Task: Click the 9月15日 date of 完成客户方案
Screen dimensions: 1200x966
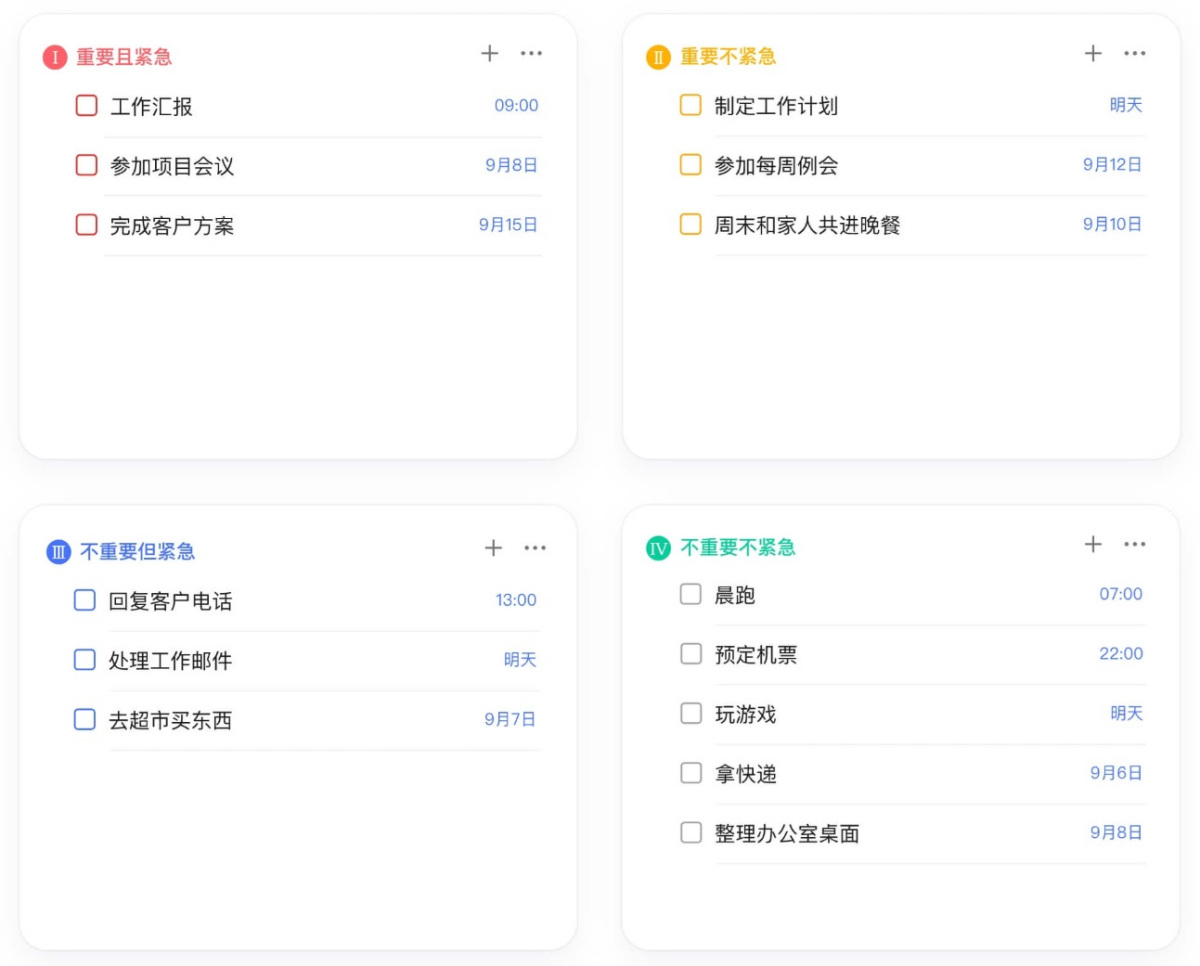Action: pos(506,224)
